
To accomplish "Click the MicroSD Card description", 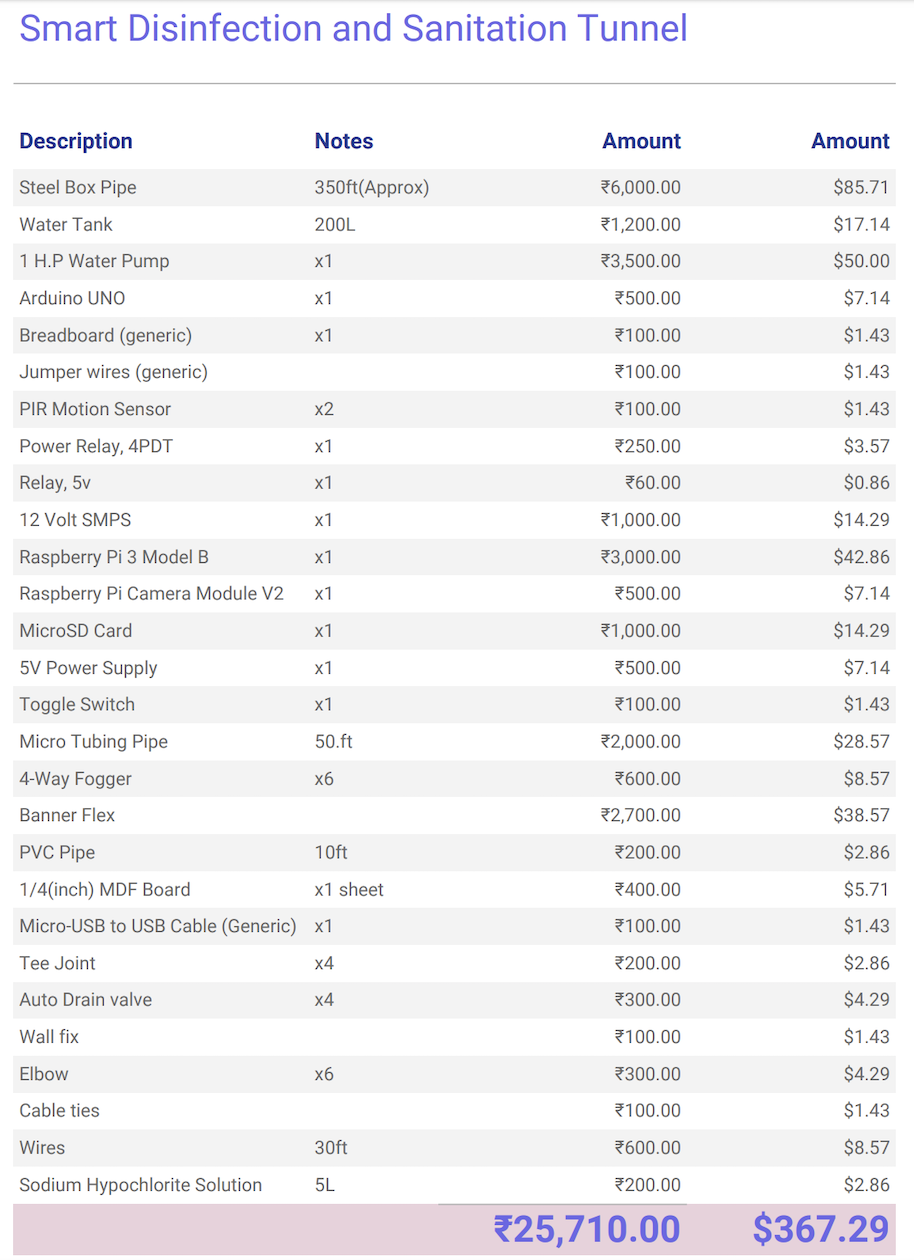I will [76, 631].
